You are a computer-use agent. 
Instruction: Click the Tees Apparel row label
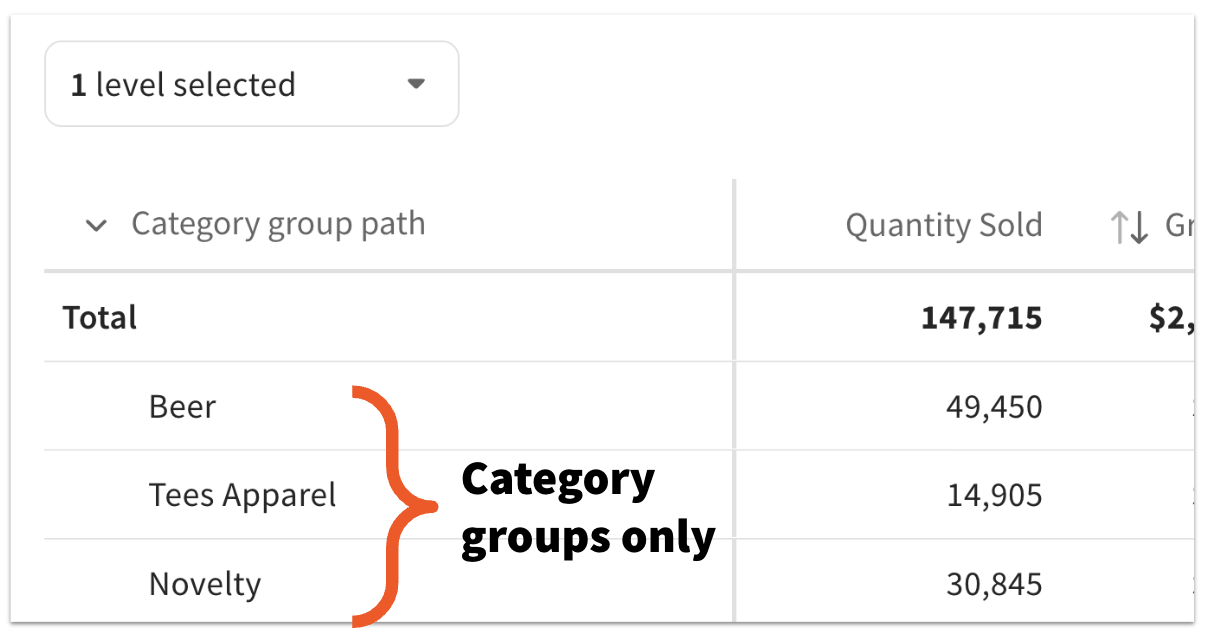click(x=242, y=495)
